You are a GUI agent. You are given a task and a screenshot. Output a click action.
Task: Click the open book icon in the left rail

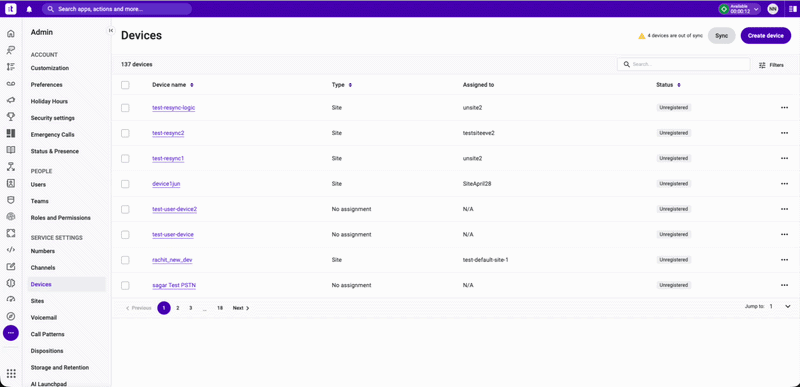pyautogui.click(x=11, y=150)
